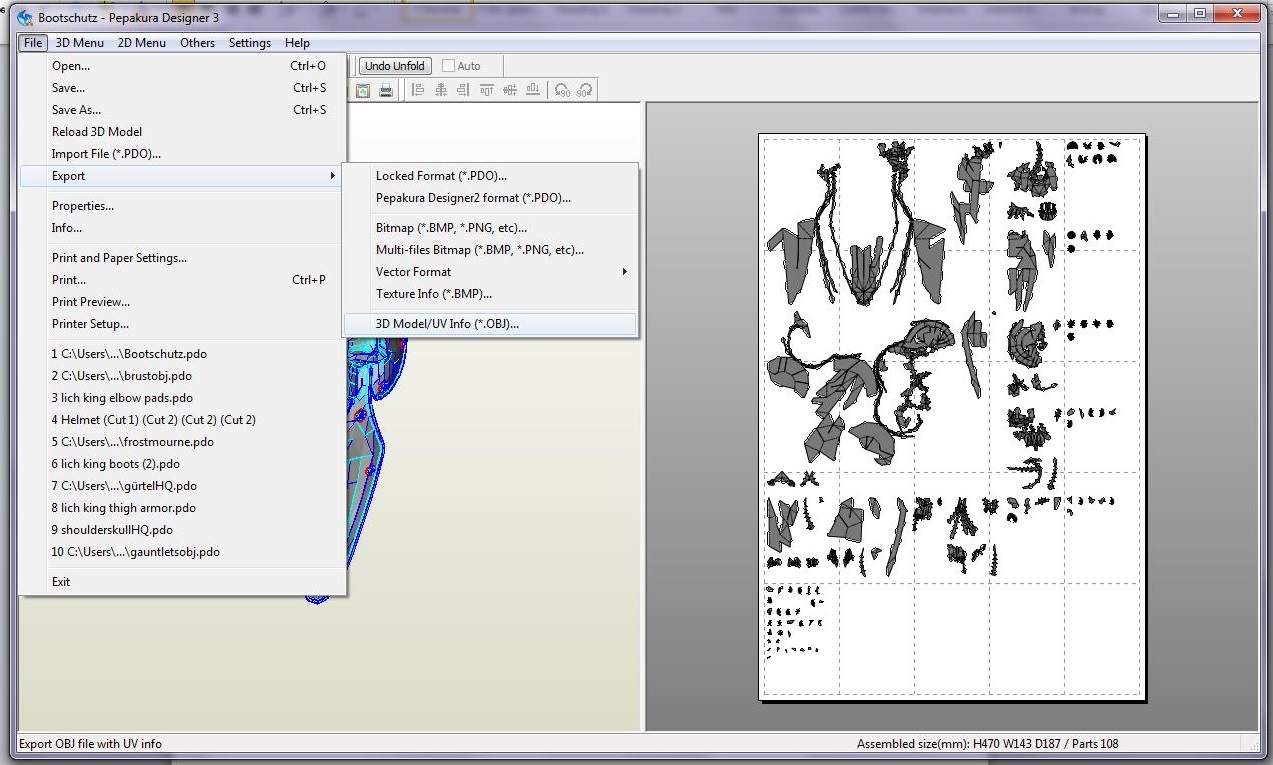1273x765 pixels.
Task: Open the Others menu
Action: click(x=198, y=43)
